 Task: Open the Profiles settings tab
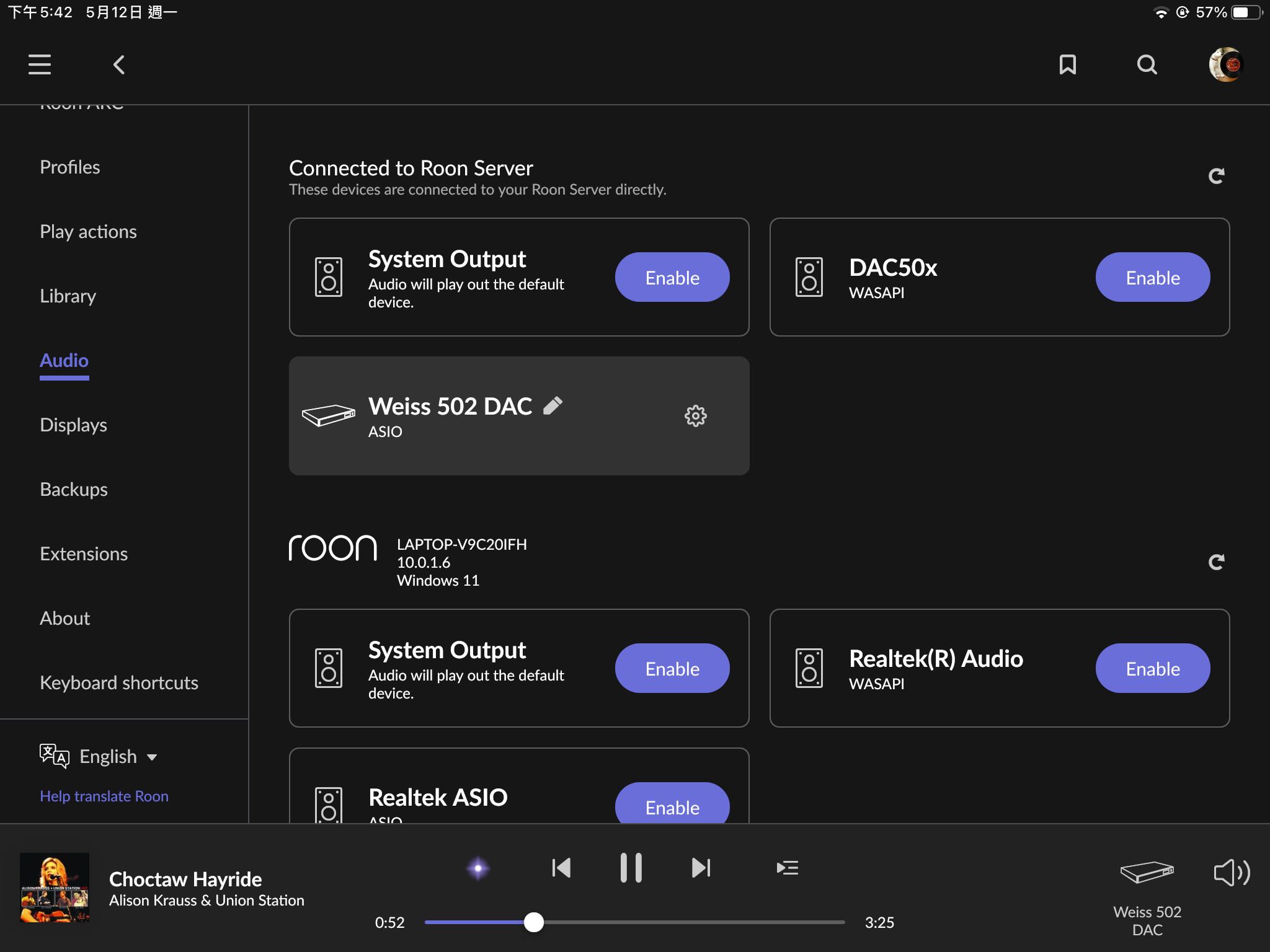(70, 167)
